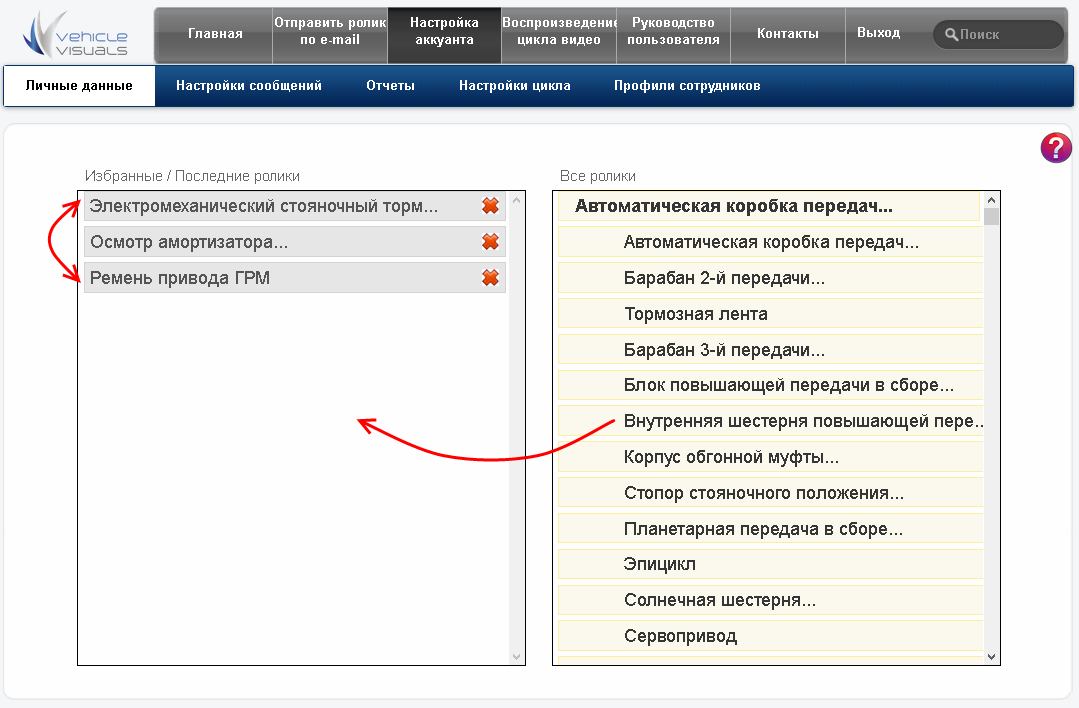Image resolution: width=1079 pixels, height=708 pixels.
Task: Select Блок повышающей передачи в сборе
Action: (x=771, y=385)
